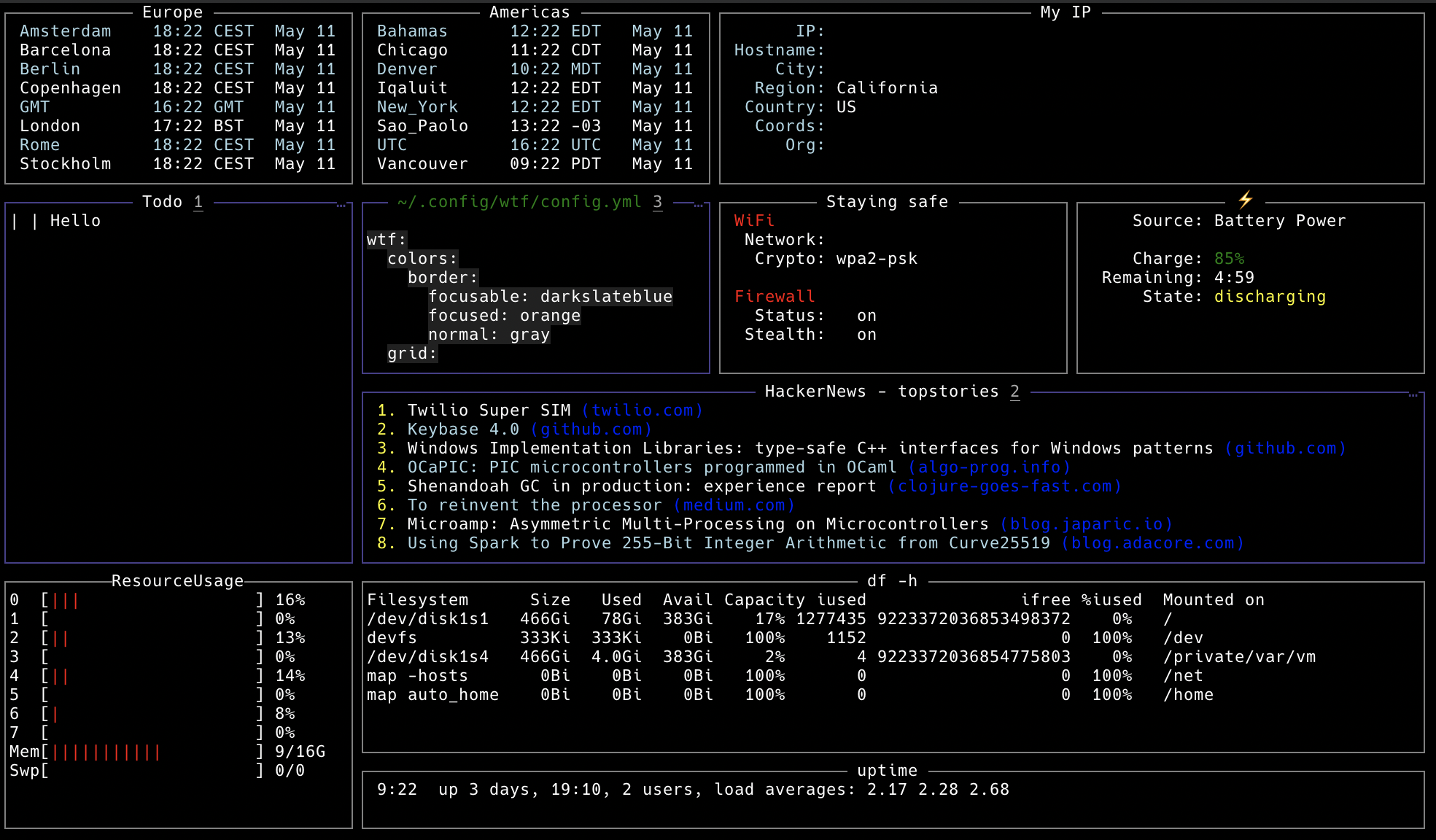The height and width of the screenshot is (840, 1436).
Task: Open the Keybase 4.0 story
Action: (x=463, y=429)
